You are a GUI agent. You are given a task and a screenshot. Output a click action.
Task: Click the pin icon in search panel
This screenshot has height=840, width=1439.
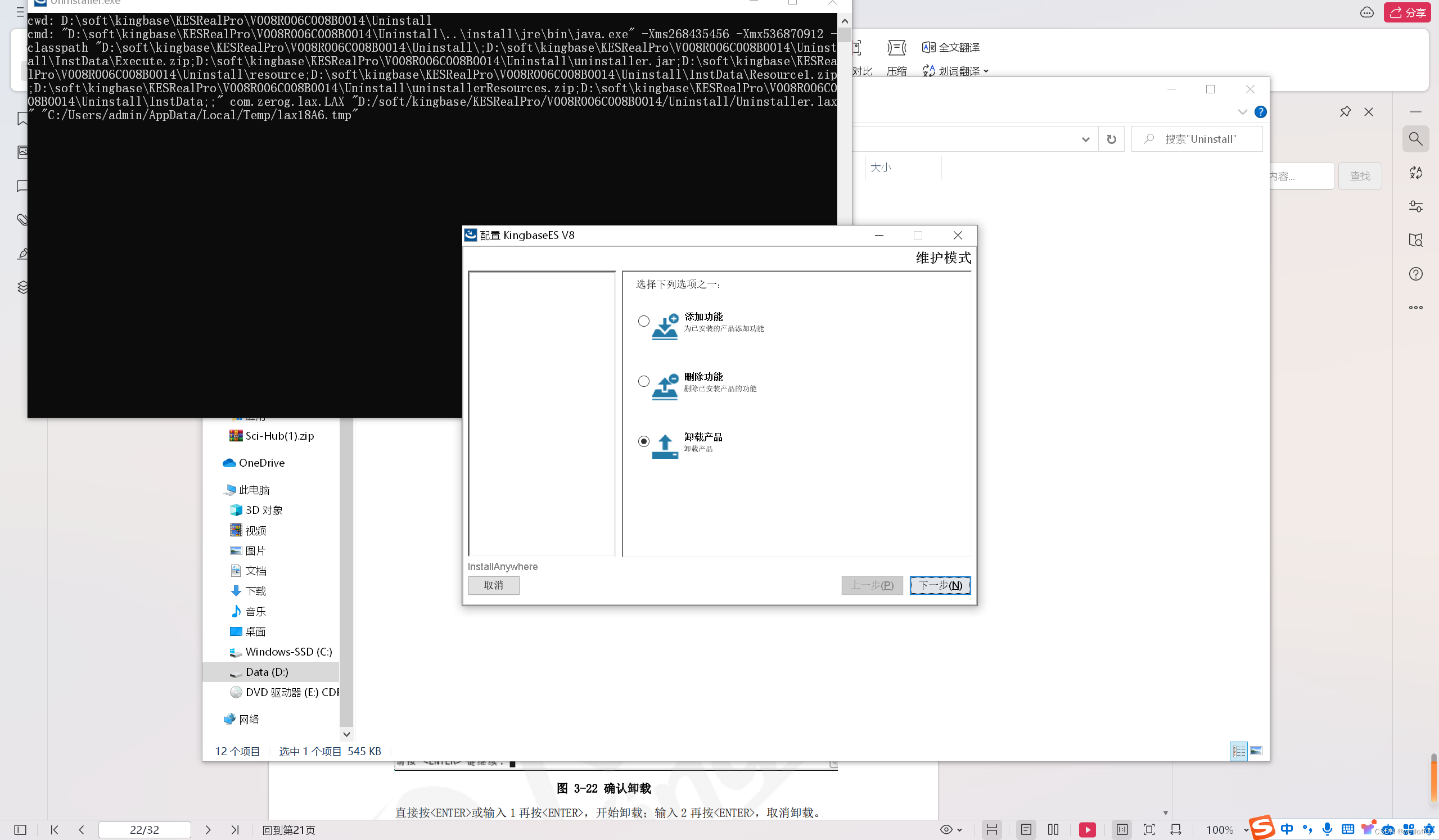1345,112
